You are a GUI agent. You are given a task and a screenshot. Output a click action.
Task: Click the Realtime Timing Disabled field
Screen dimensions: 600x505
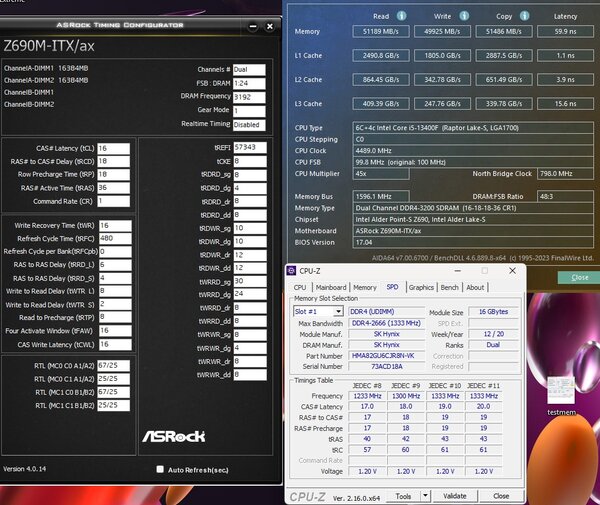(x=249, y=125)
